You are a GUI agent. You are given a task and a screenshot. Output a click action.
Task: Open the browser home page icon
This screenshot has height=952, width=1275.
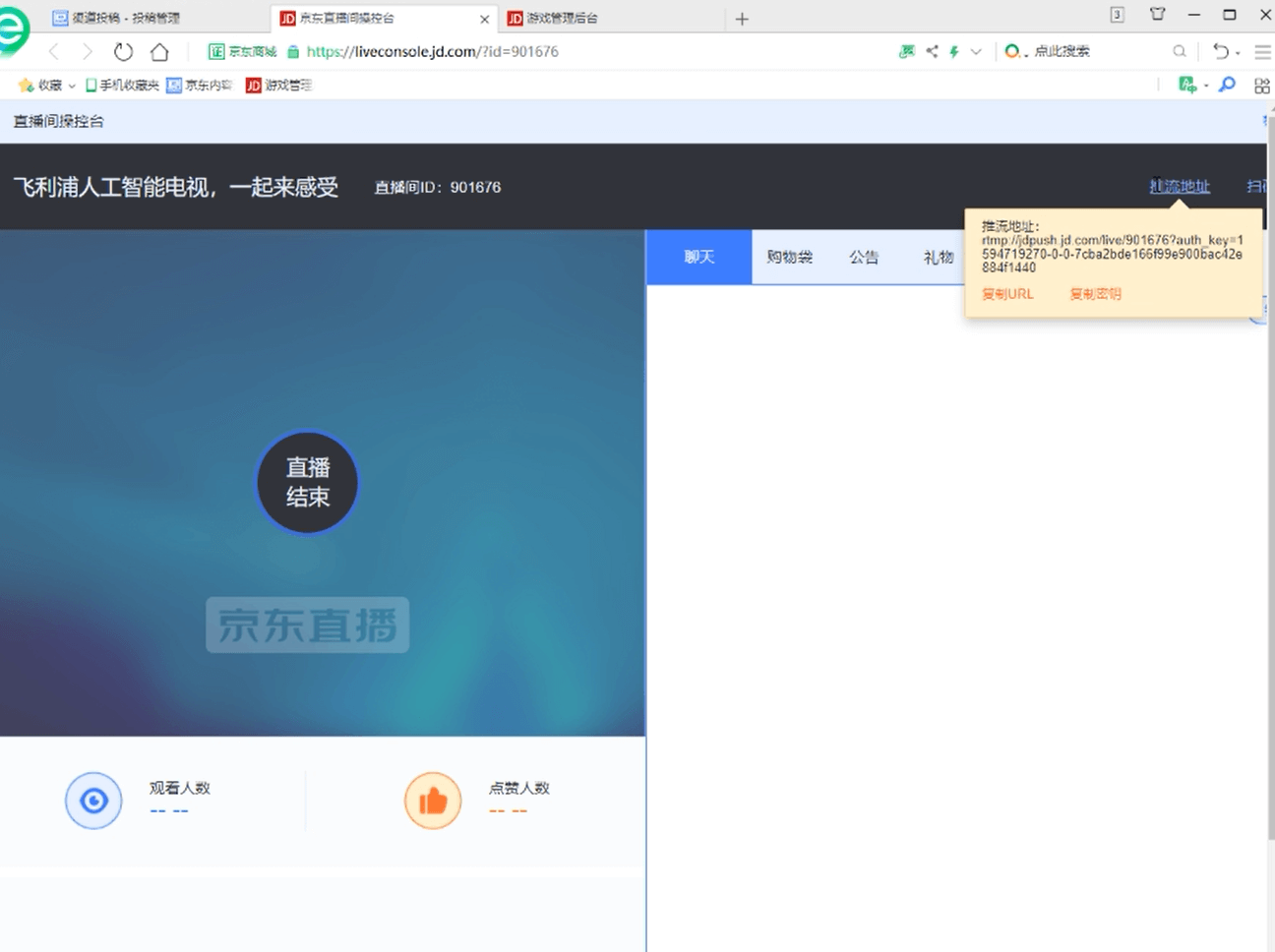(x=159, y=52)
